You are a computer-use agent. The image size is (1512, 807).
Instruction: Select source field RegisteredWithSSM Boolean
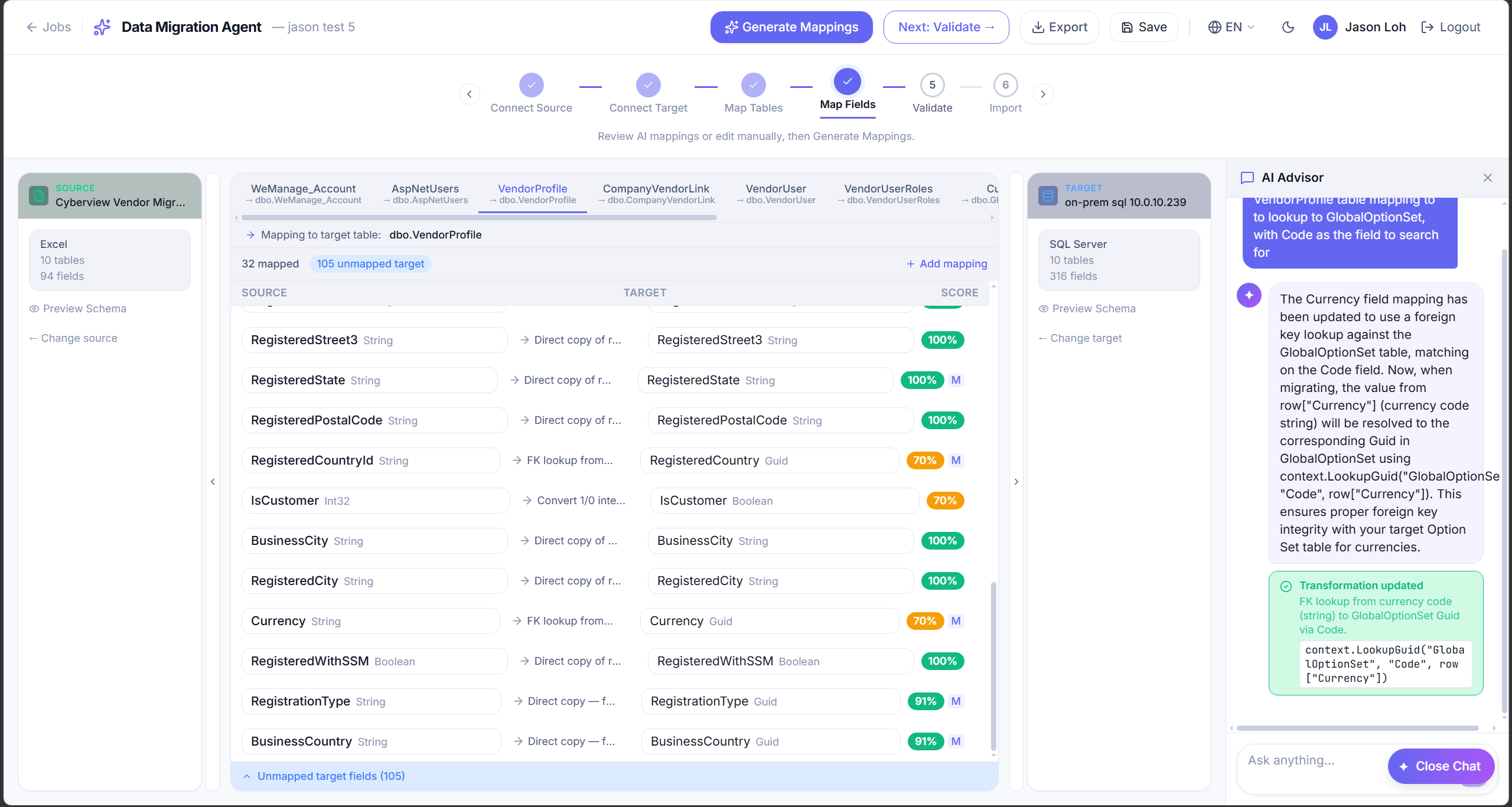tap(374, 661)
